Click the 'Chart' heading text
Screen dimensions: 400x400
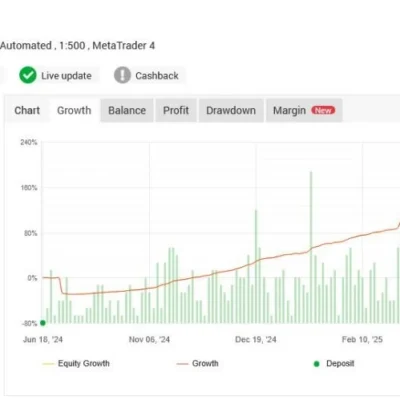(x=27, y=110)
